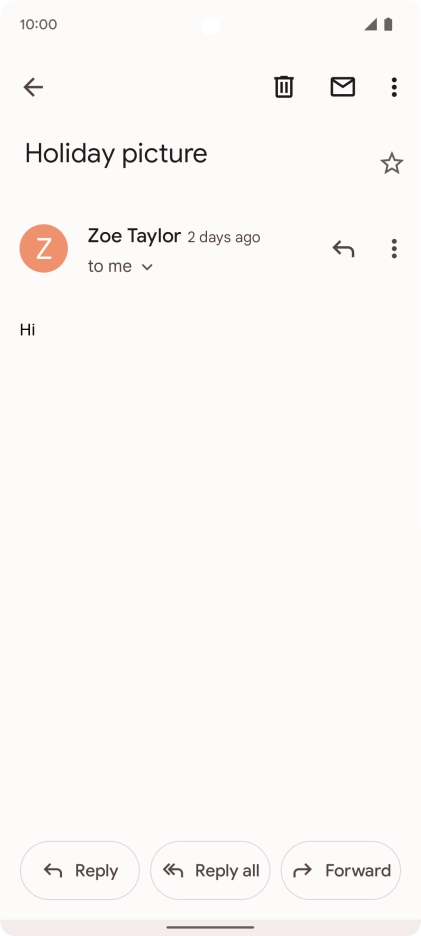Go back using the arrow icon

tap(33, 88)
